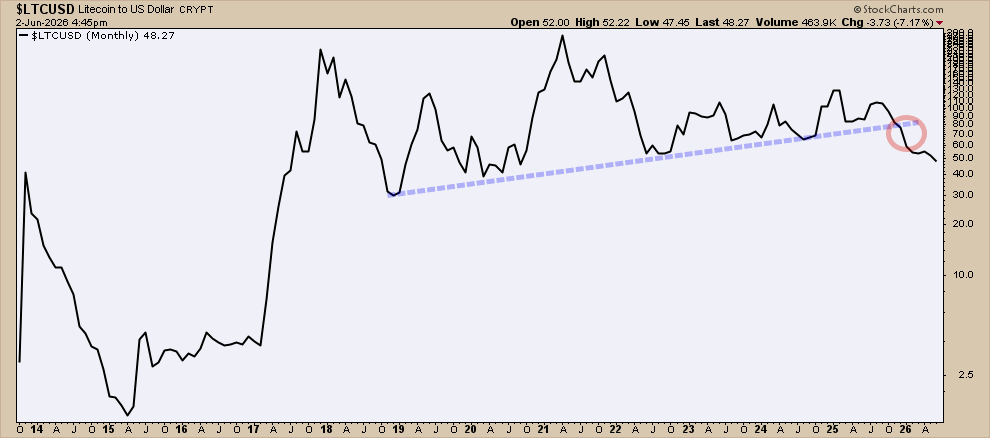This screenshot has height=438, width=990.
Task: Click the 19 year label on time axis
Action: coord(398,429)
